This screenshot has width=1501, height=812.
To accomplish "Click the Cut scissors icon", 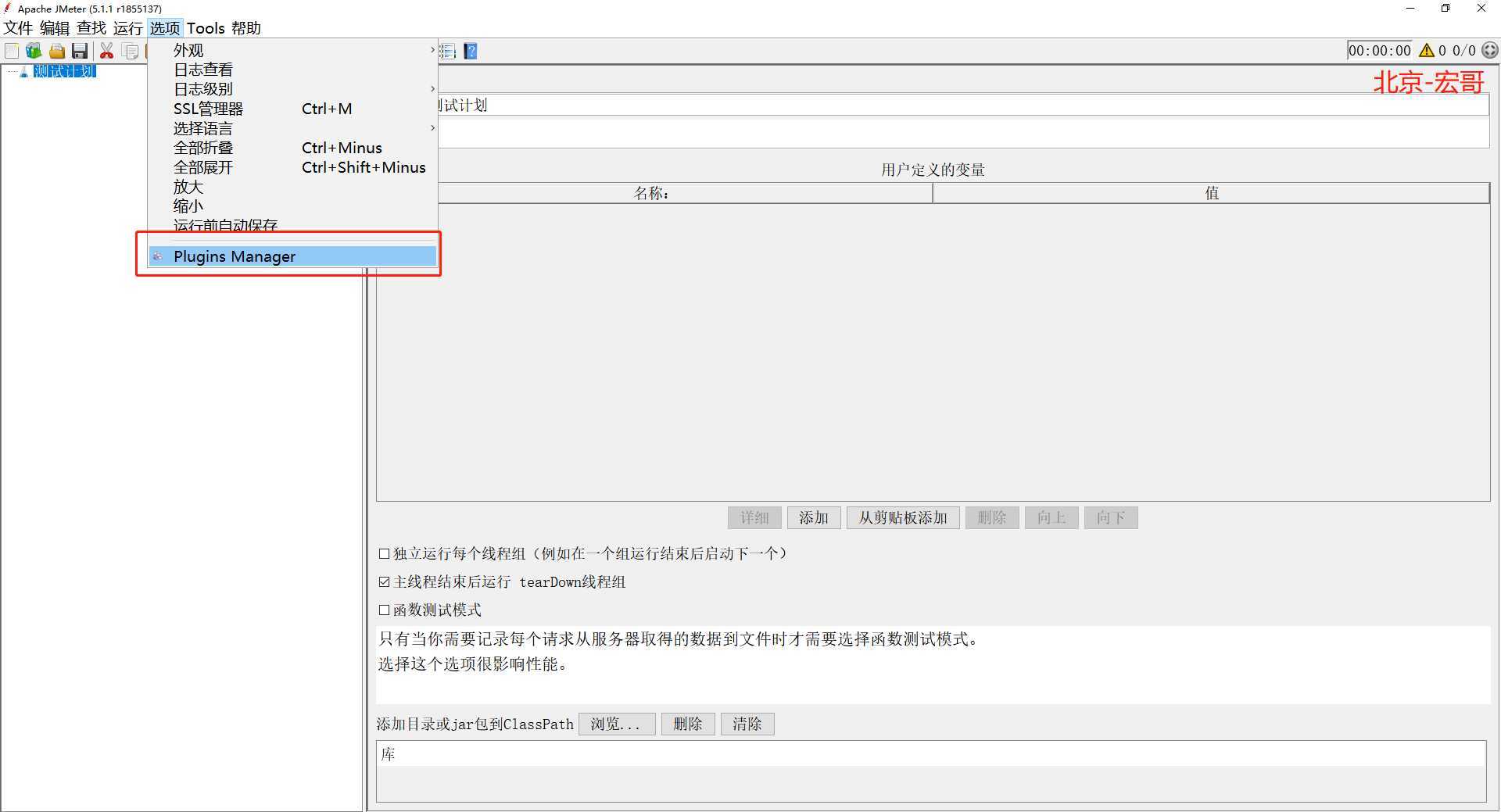I will (107, 51).
